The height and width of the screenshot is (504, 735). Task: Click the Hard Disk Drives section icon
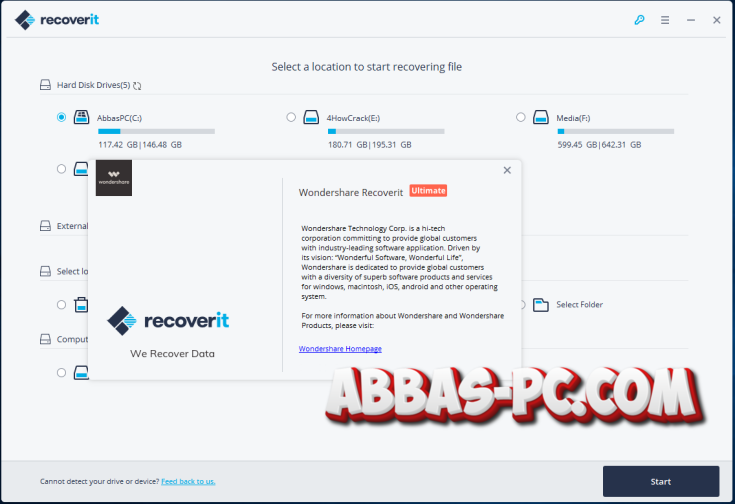point(45,85)
